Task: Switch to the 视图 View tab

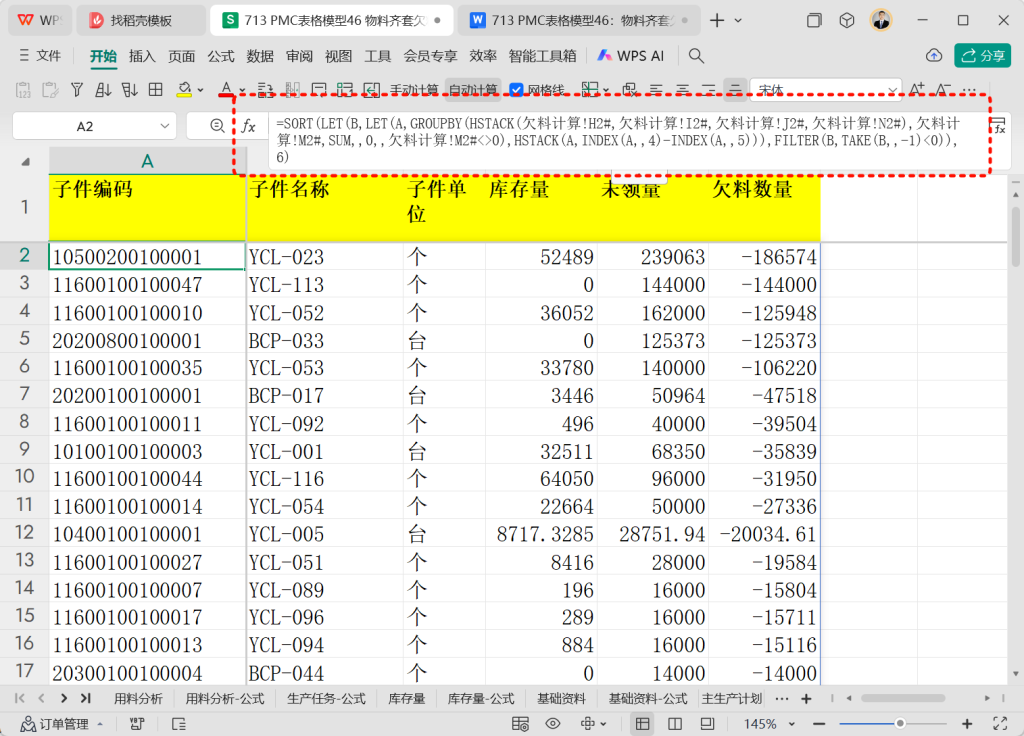Action: point(338,56)
